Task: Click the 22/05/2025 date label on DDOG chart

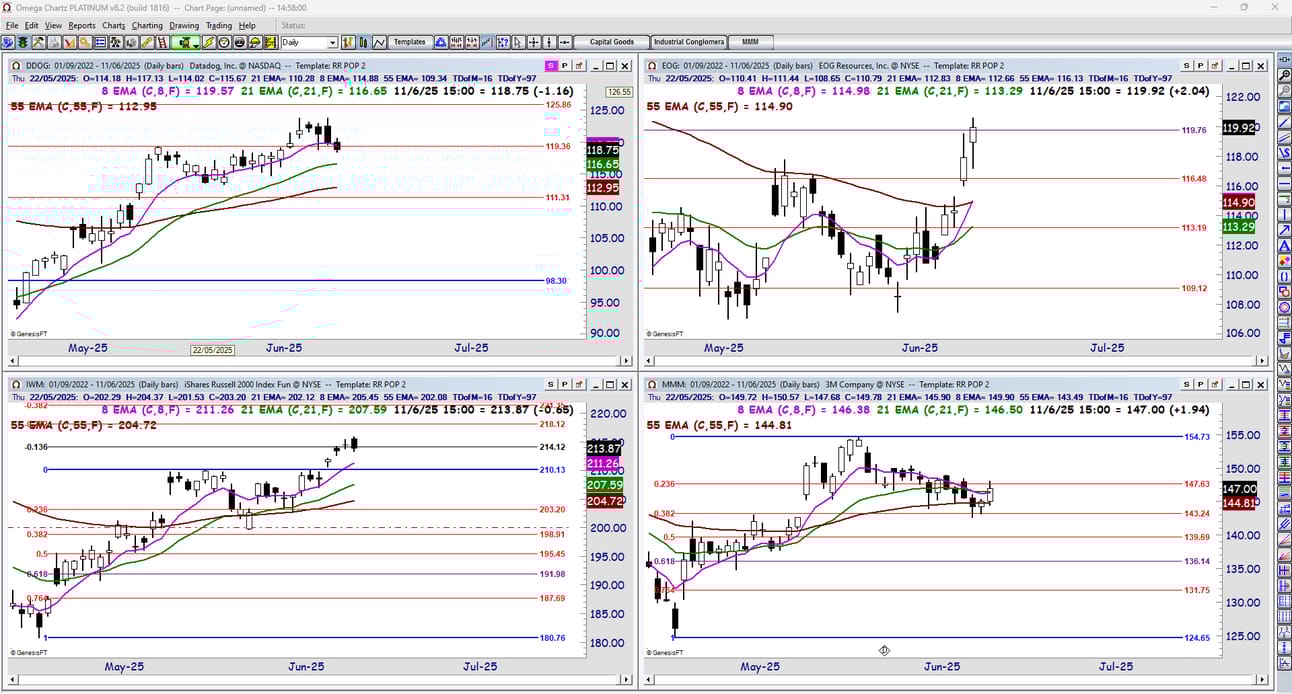Action: click(212, 350)
